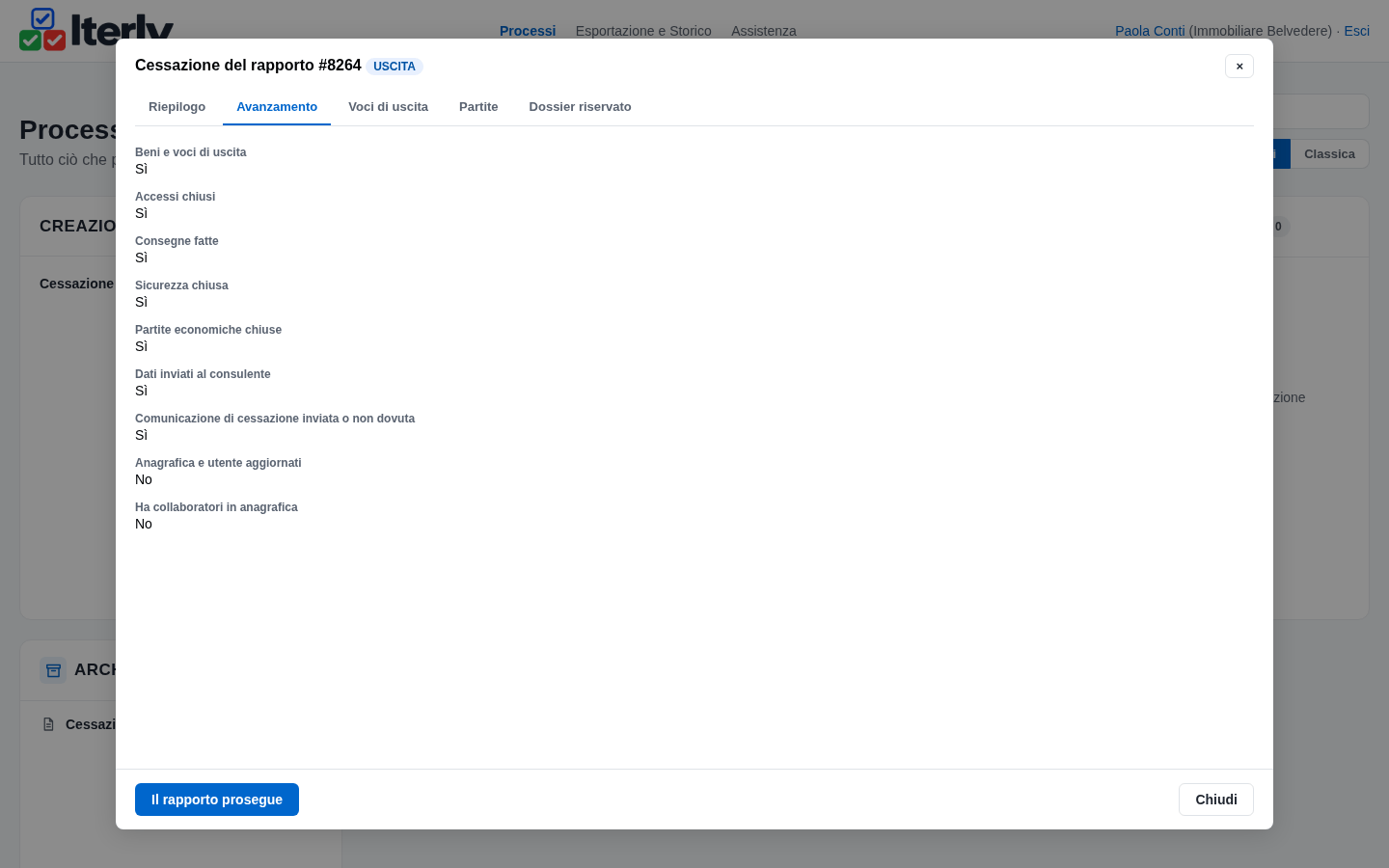The height and width of the screenshot is (868, 1389).
Task: Click the Paola Conti profile link
Action: 1150,31
